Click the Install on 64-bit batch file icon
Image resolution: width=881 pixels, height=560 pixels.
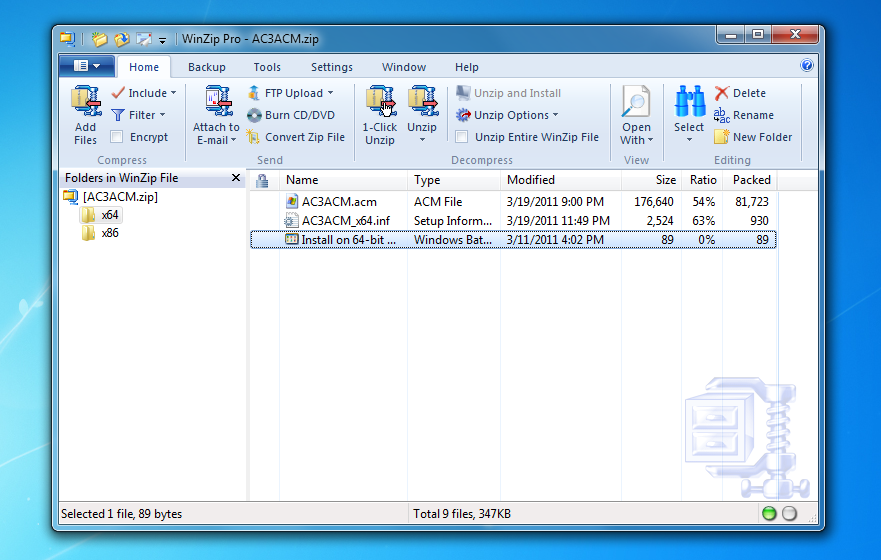291,239
